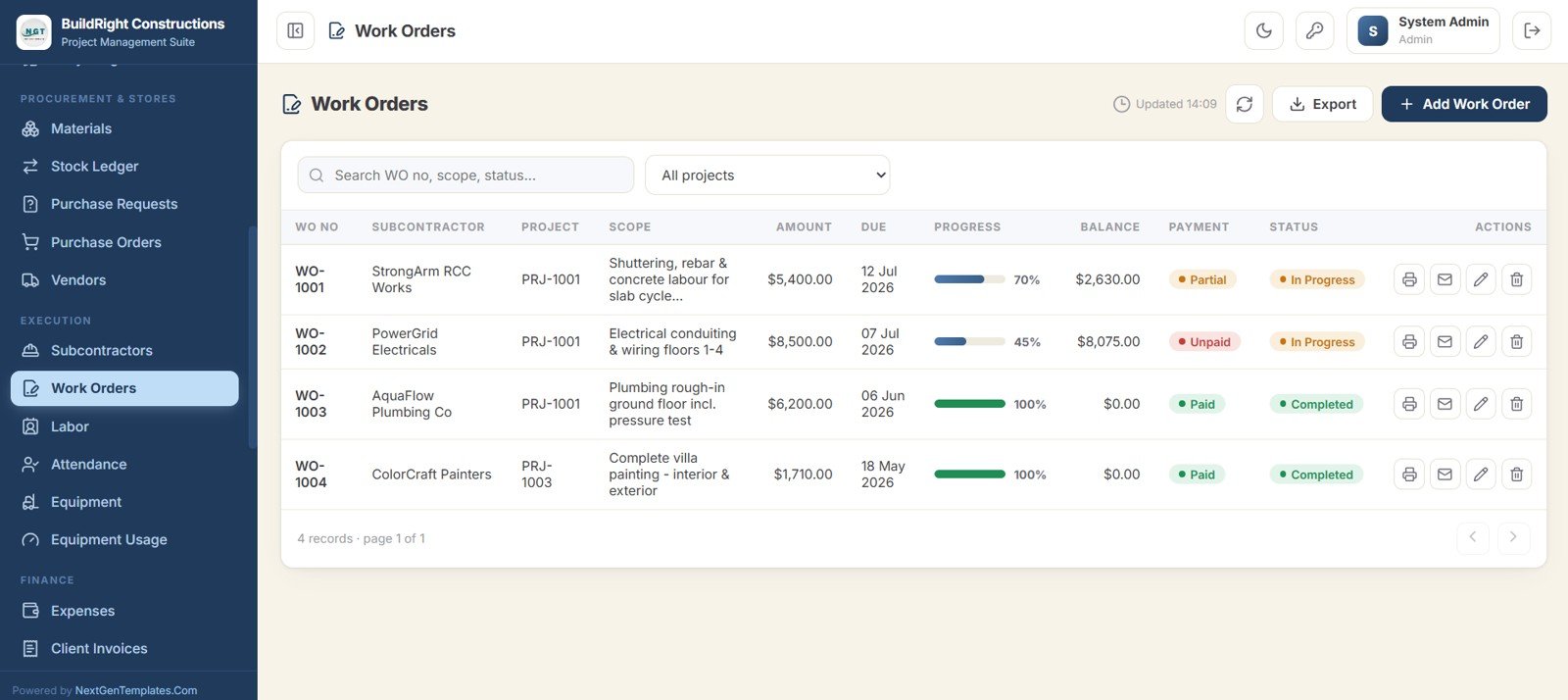Open Equipment Usage page
This screenshot has height=700, width=1568.
coord(124,539)
